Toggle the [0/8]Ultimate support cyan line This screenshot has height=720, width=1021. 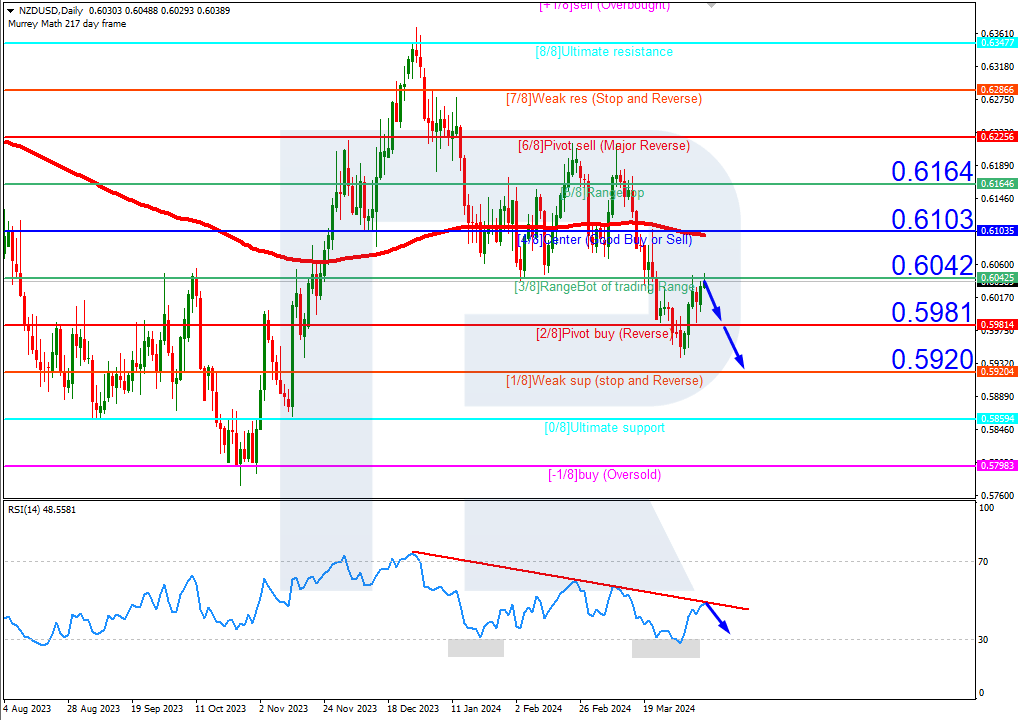point(300,417)
